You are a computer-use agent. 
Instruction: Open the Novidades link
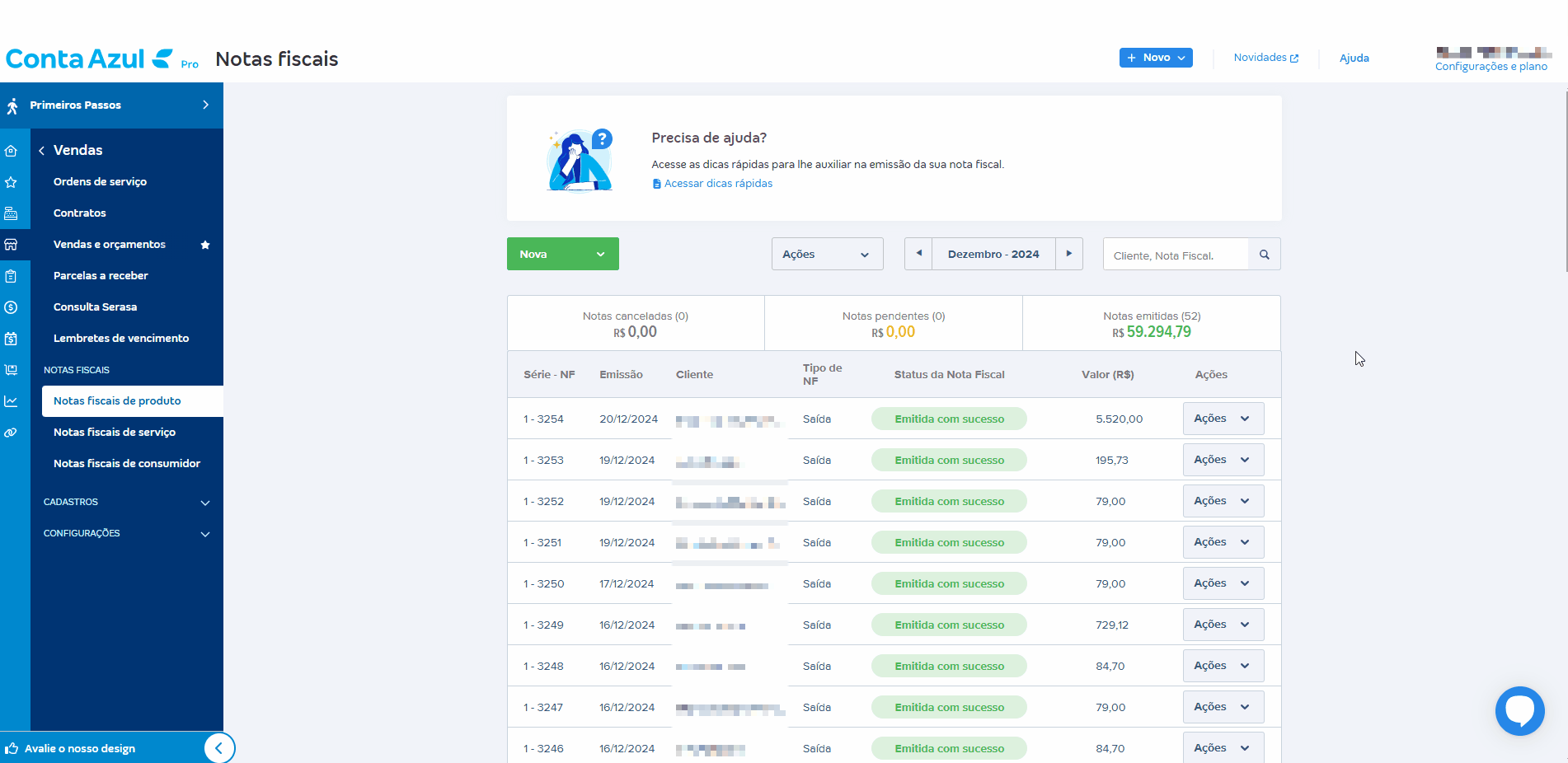point(1265,58)
